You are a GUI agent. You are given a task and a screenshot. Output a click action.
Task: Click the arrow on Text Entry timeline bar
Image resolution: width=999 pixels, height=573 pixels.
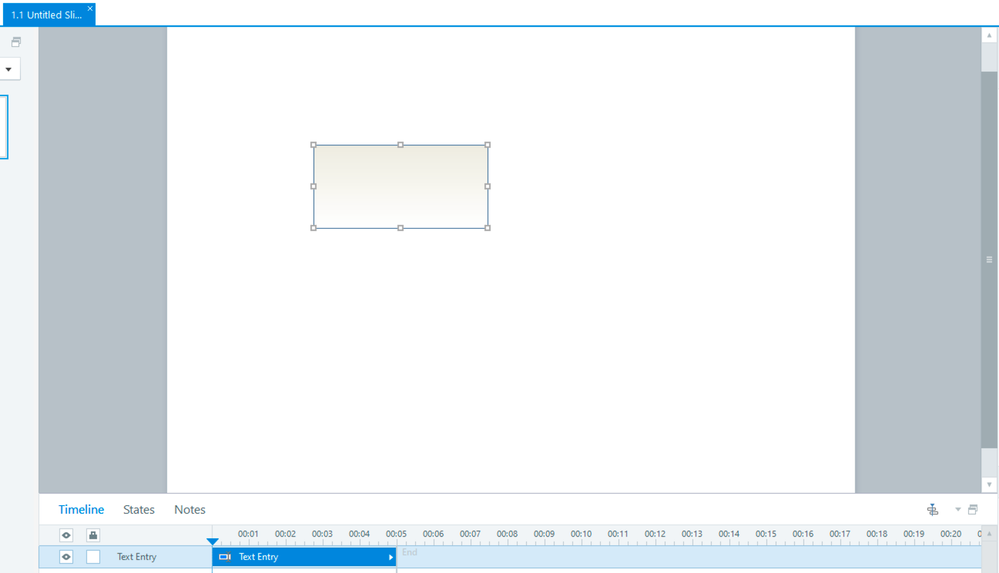coord(391,557)
